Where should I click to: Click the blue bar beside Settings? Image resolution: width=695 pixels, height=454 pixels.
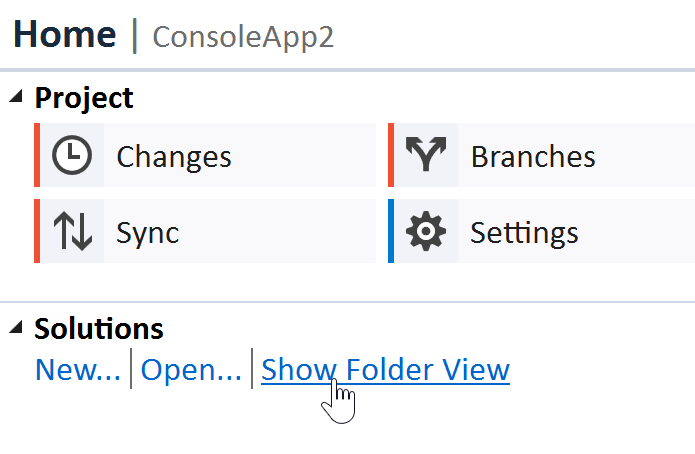[391, 232]
